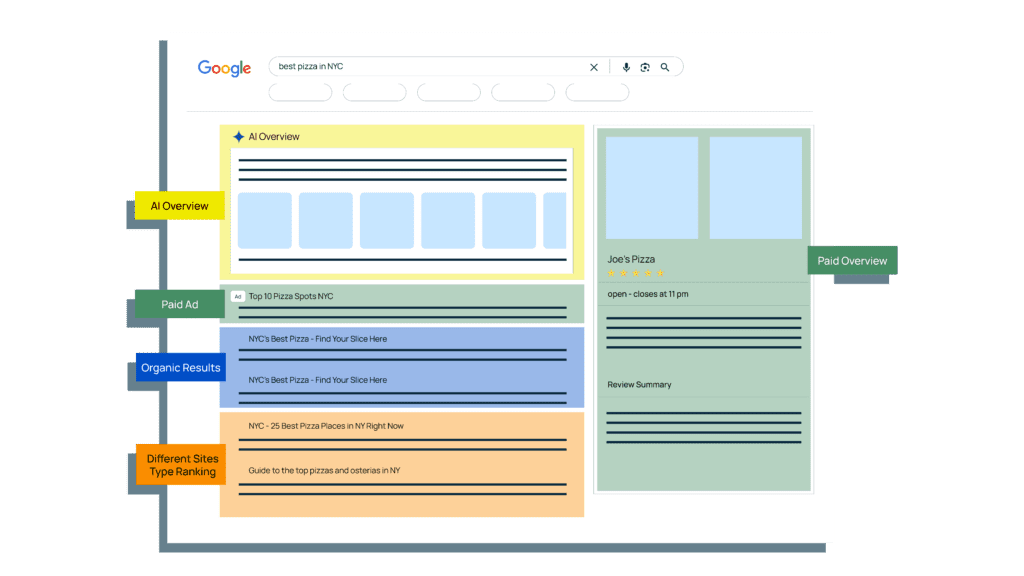Click the yellow AI Overview label tag
Image resolution: width=1024 pixels, height=576 pixels.
pos(180,206)
